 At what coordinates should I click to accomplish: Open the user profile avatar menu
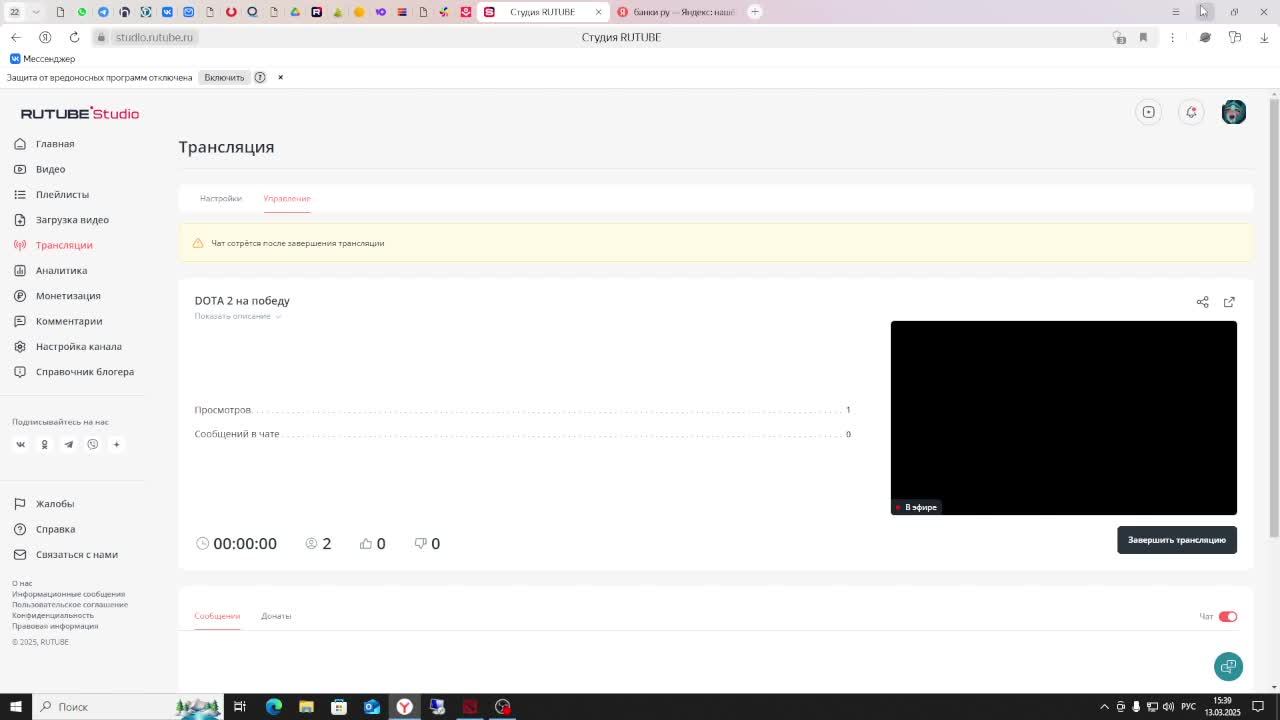(1234, 112)
